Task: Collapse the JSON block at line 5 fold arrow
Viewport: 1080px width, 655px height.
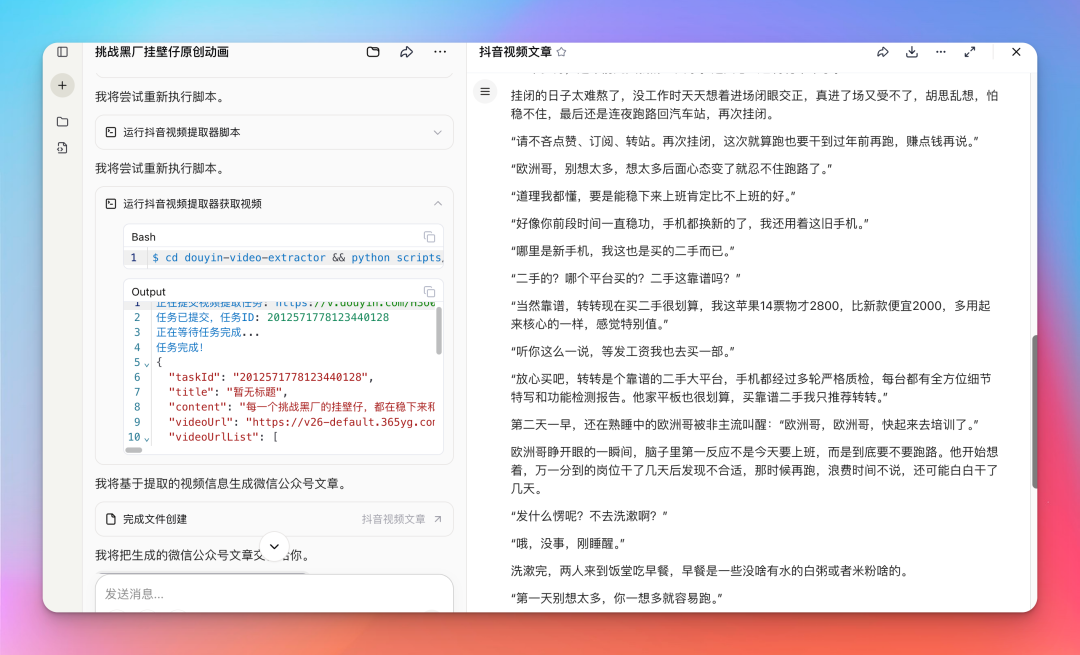Action: (x=146, y=362)
